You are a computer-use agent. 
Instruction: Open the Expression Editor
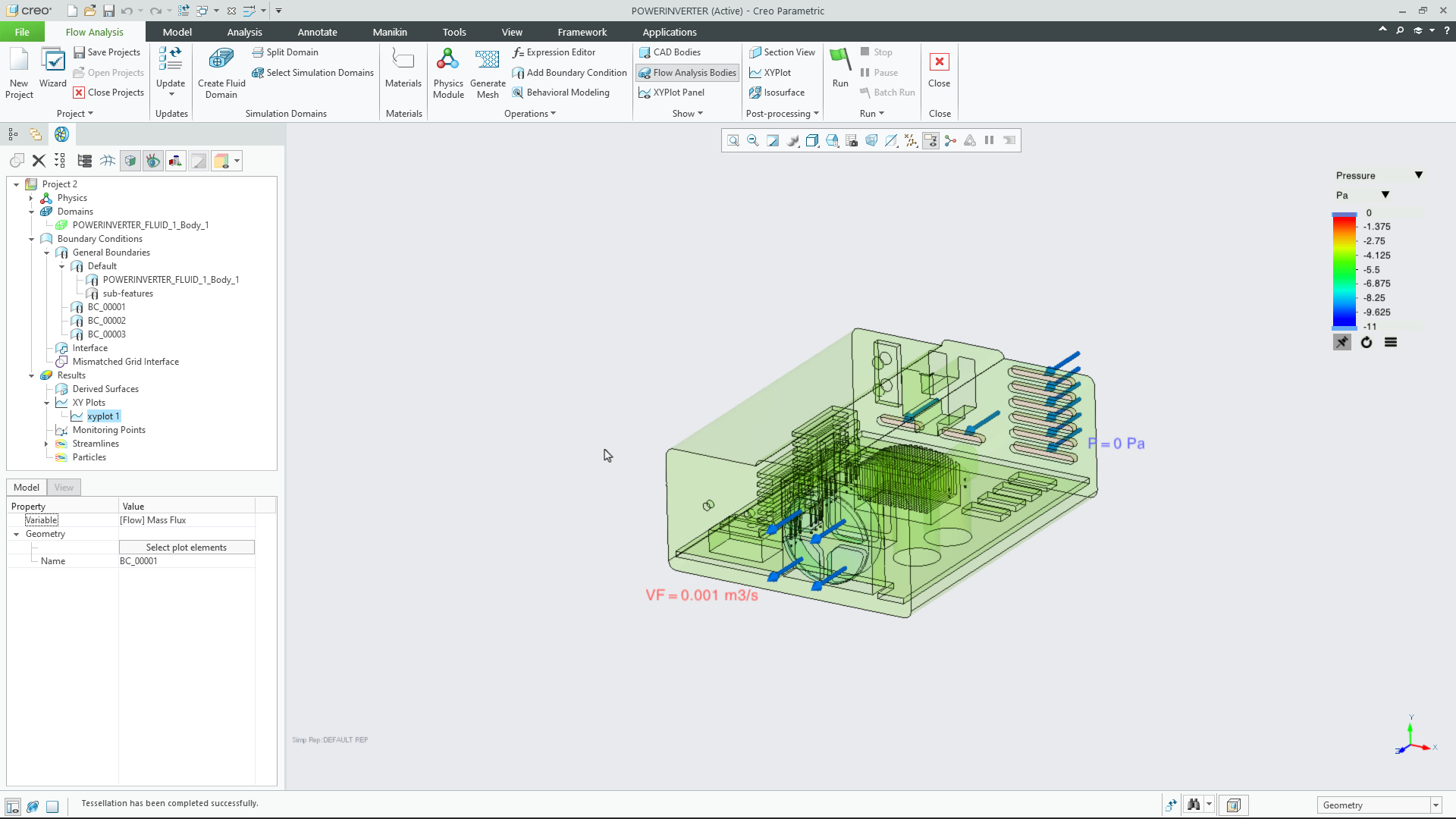pyautogui.click(x=560, y=52)
